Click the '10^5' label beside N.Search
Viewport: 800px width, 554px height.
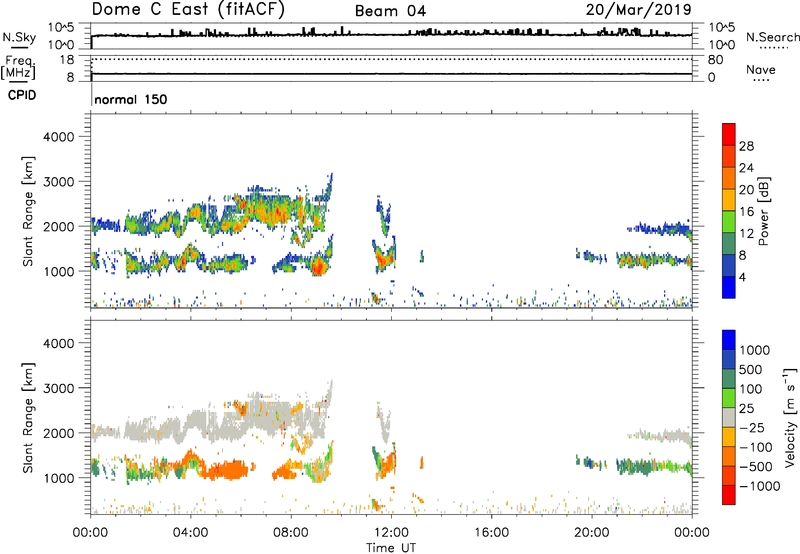[x=722, y=28]
